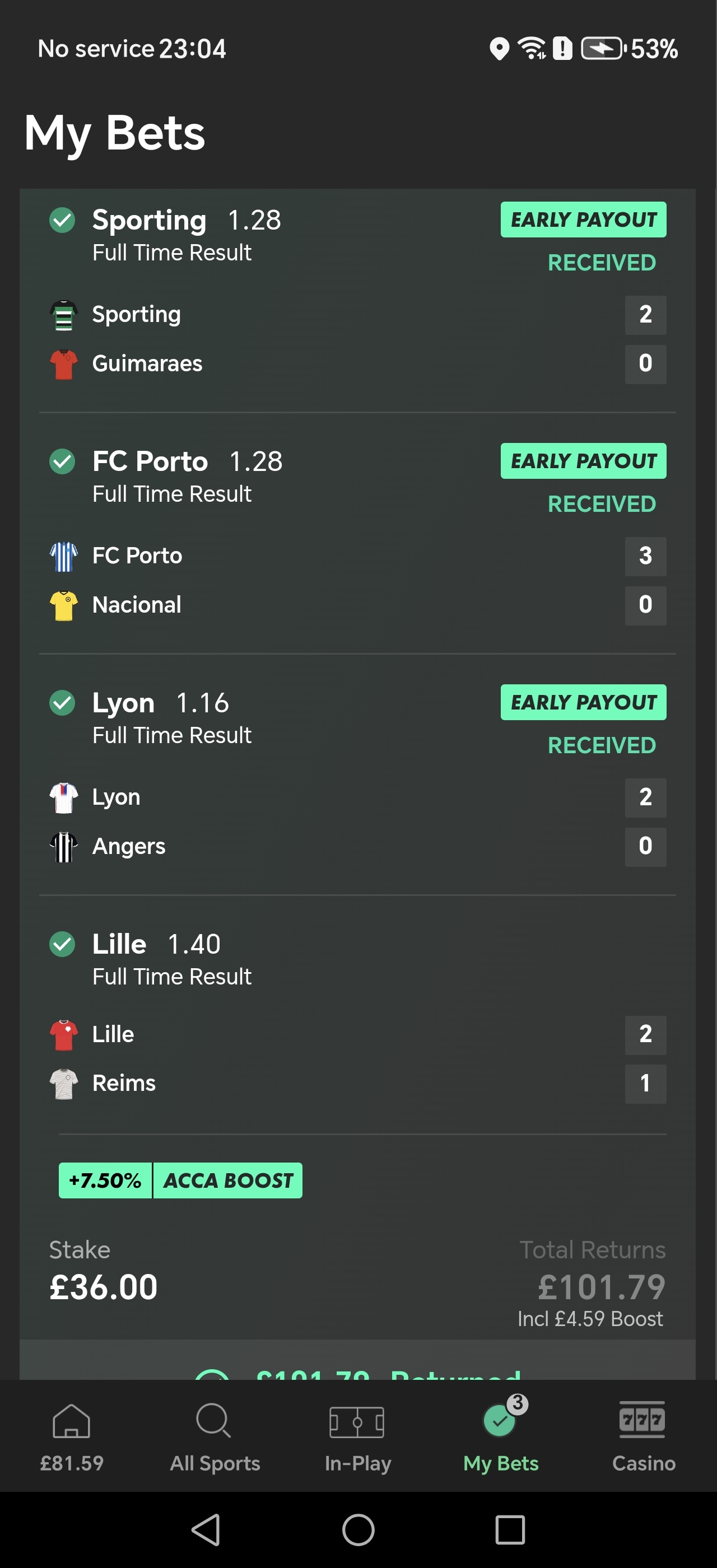Screen dimensions: 717x1568
Task: Tap green checkmark beside Lille 1.40
Action: click(x=62, y=945)
